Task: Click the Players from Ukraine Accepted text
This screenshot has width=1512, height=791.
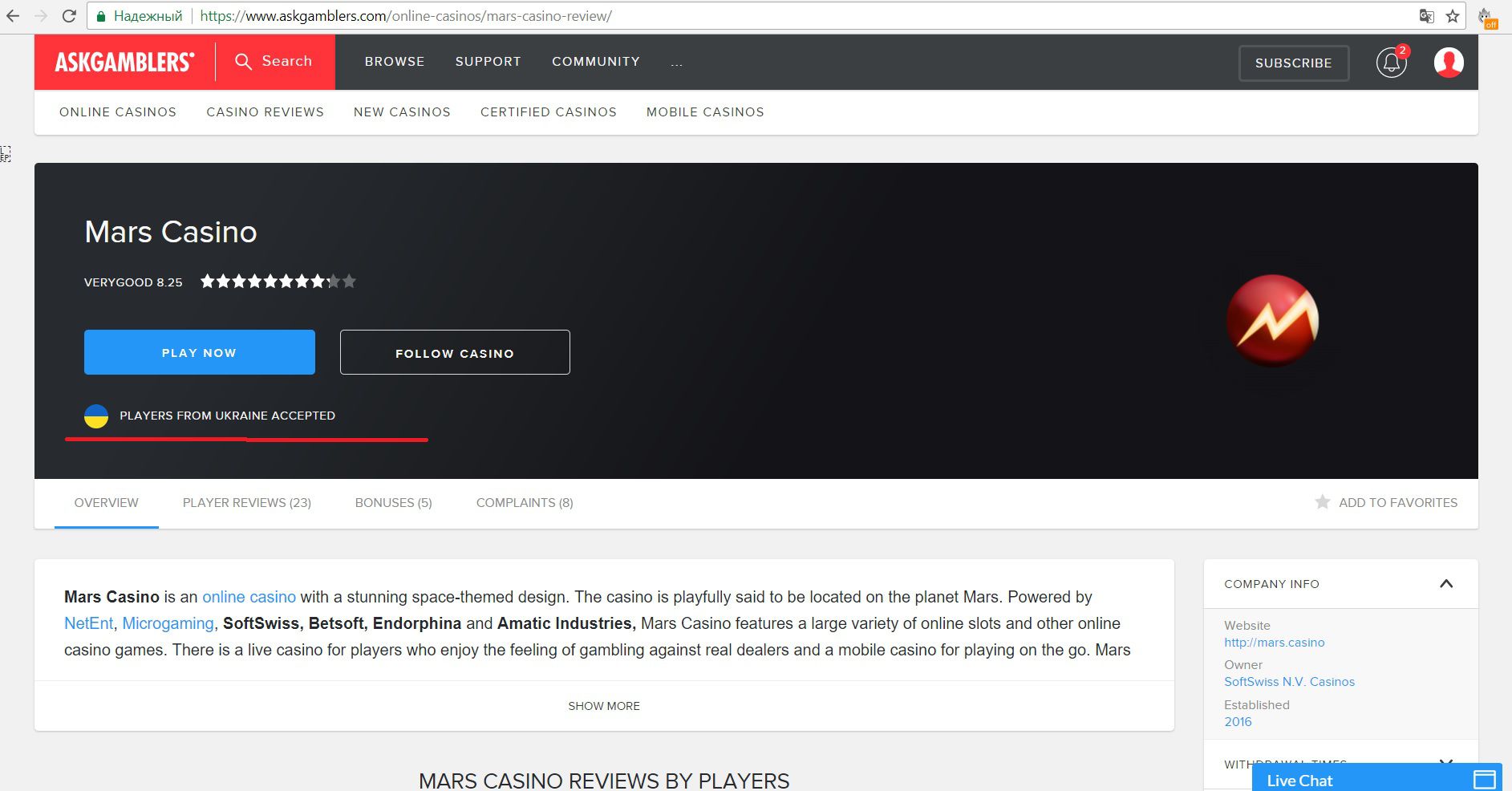Action: tap(228, 416)
